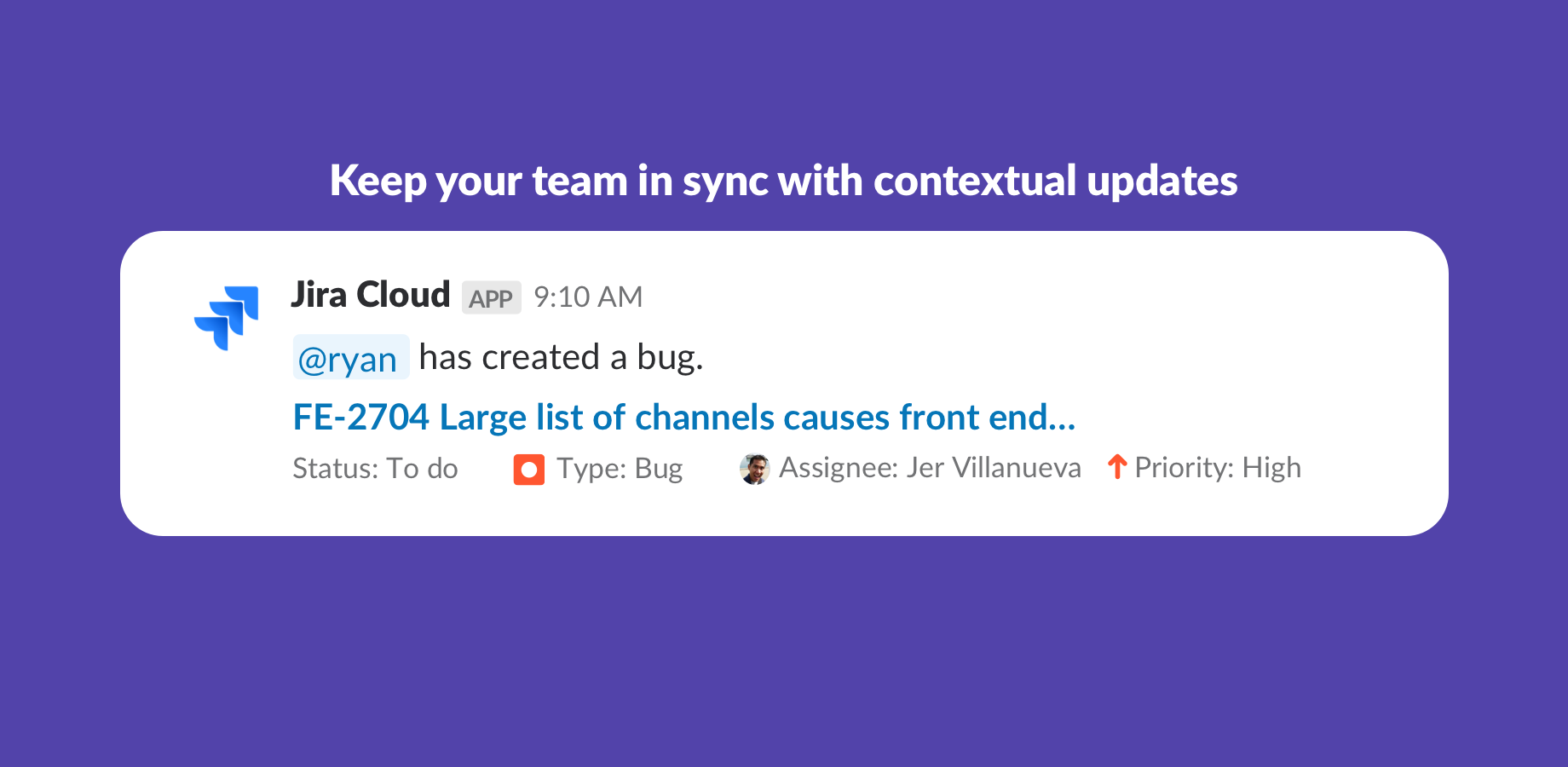1568x767 pixels.
Task: Click the Jira Cloud app logo
Action: click(x=227, y=317)
